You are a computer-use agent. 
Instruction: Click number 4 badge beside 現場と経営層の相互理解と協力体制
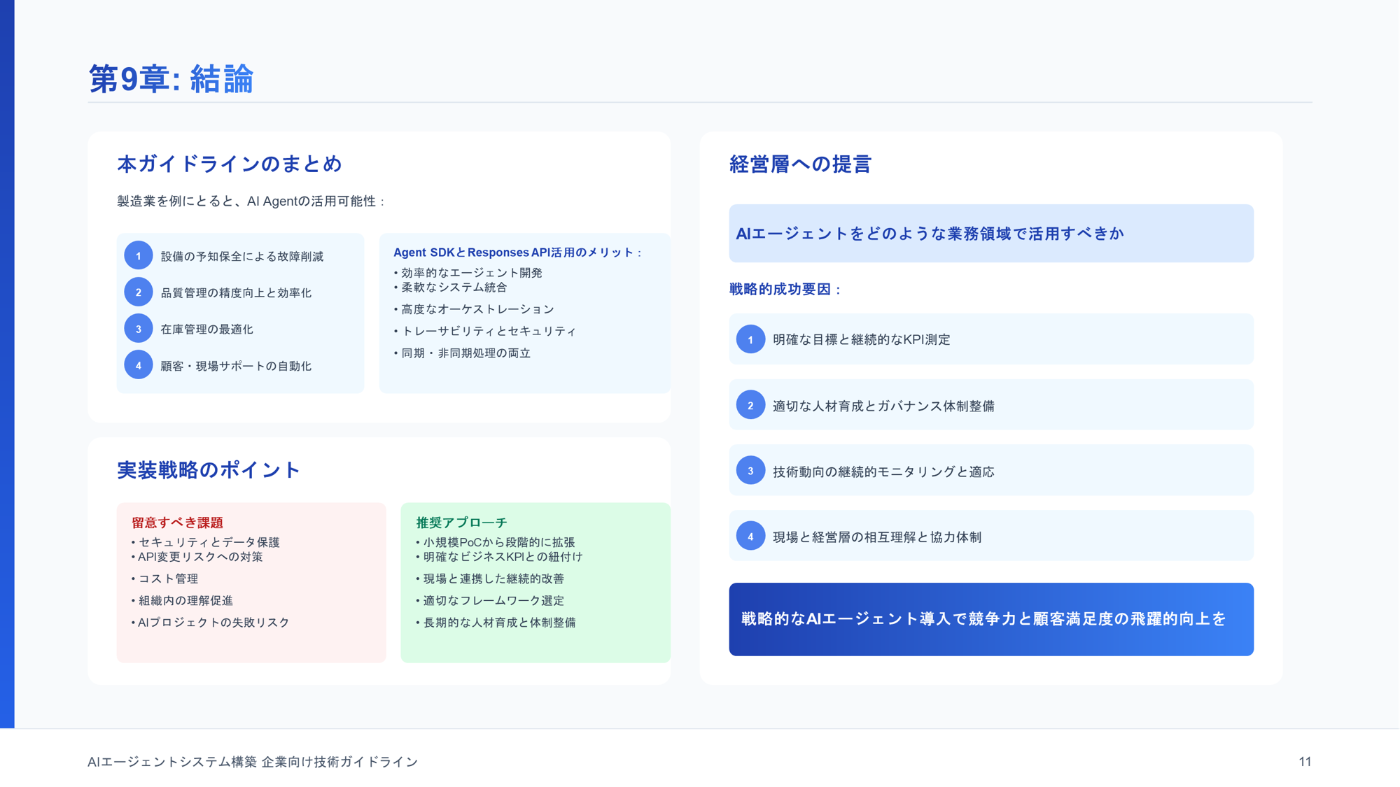point(750,536)
